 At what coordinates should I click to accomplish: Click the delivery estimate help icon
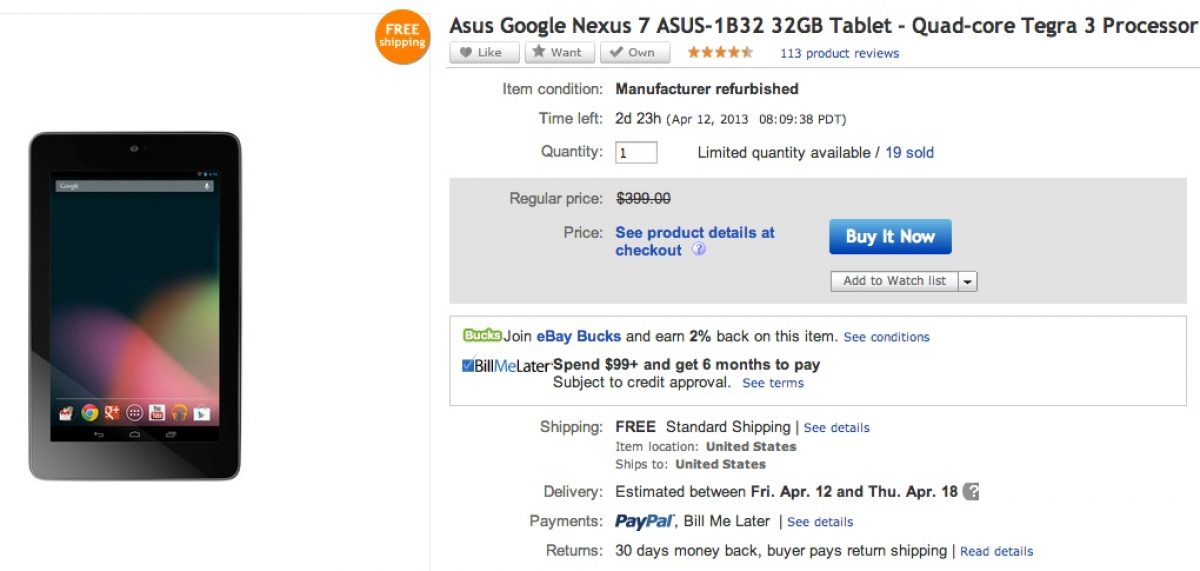[971, 492]
